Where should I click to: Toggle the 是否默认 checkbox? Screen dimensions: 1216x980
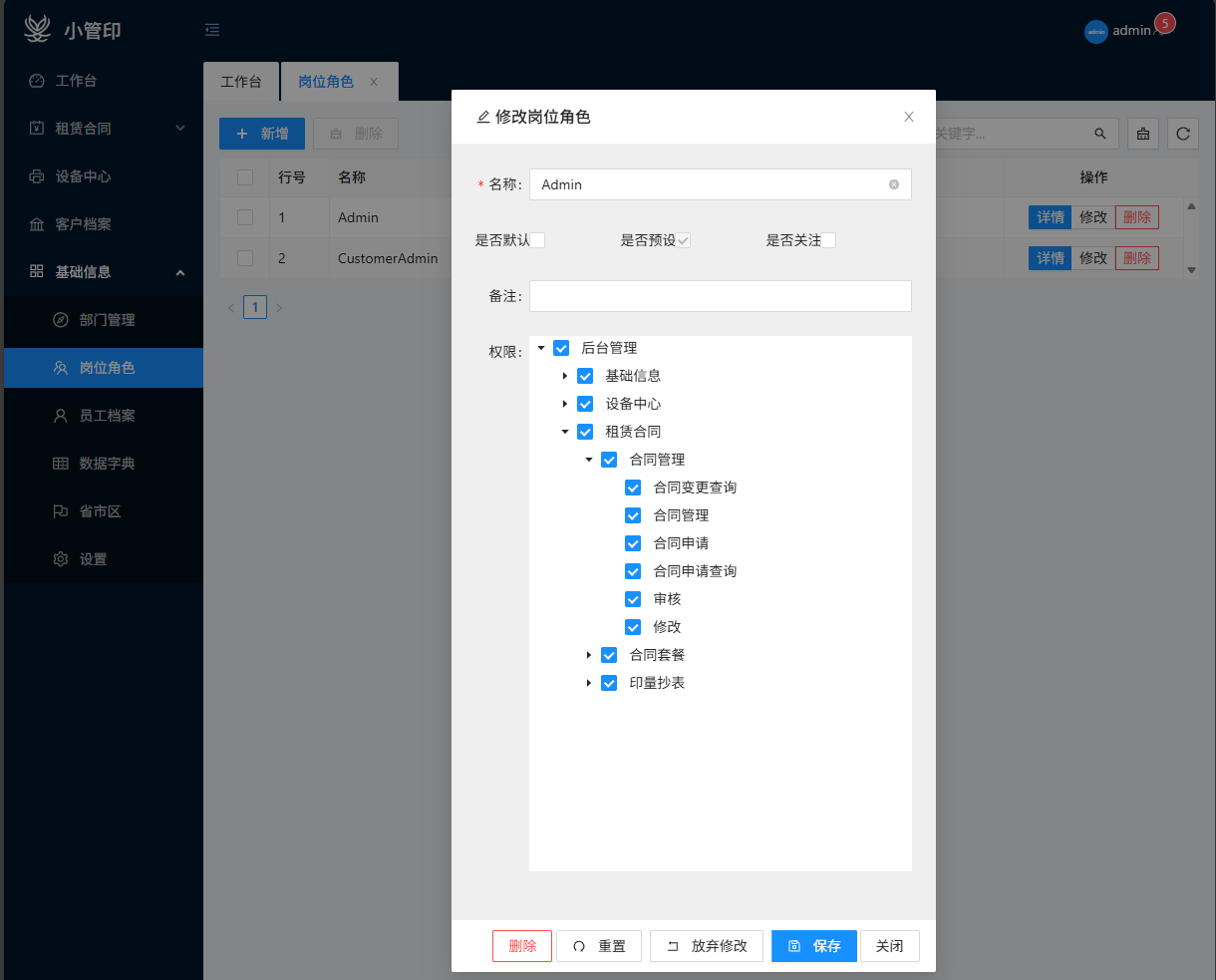[x=538, y=240]
